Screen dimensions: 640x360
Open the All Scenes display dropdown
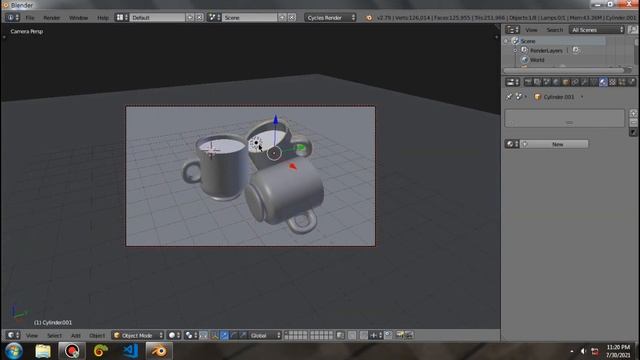pos(597,30)
